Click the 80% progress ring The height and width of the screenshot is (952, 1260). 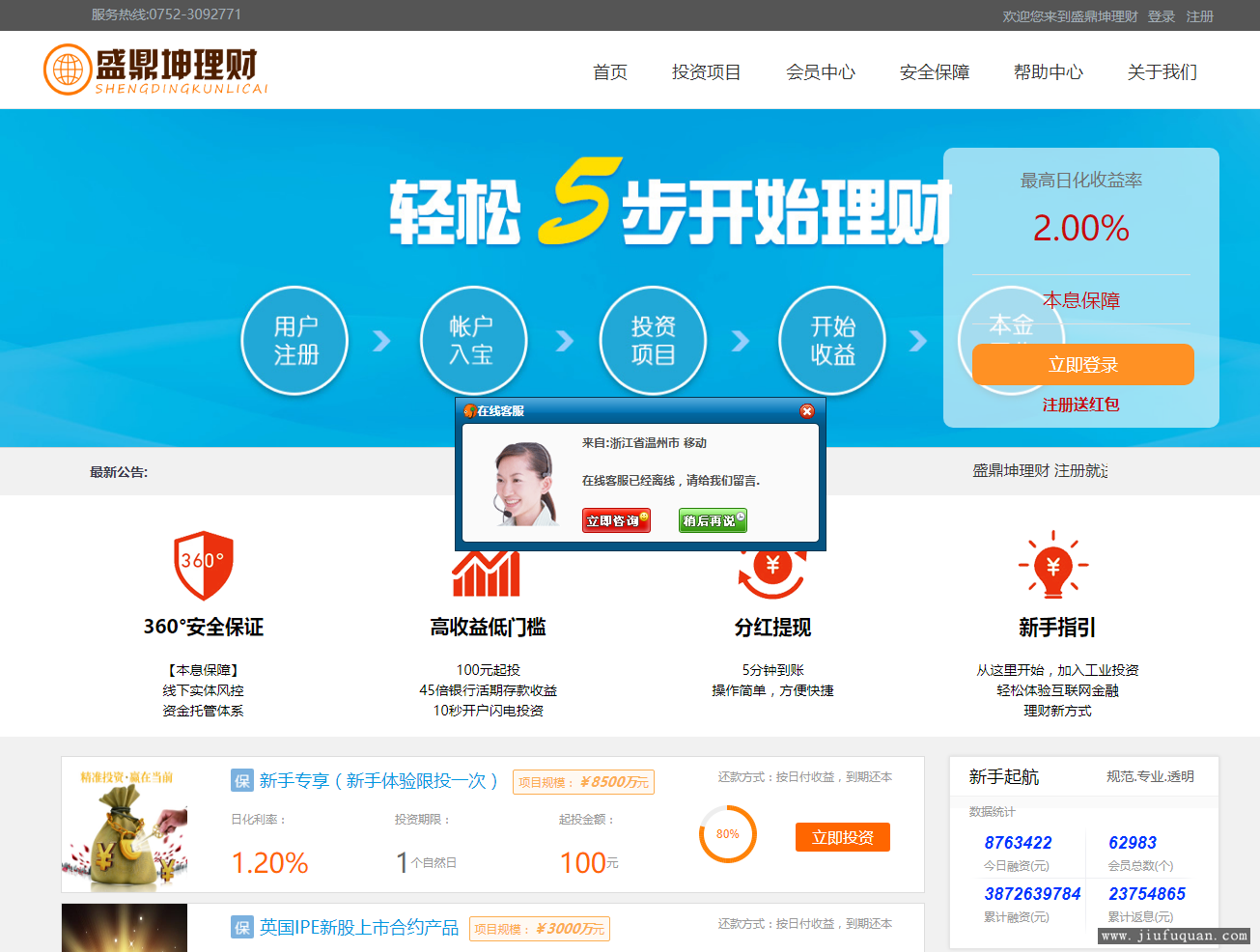[728, 834]
